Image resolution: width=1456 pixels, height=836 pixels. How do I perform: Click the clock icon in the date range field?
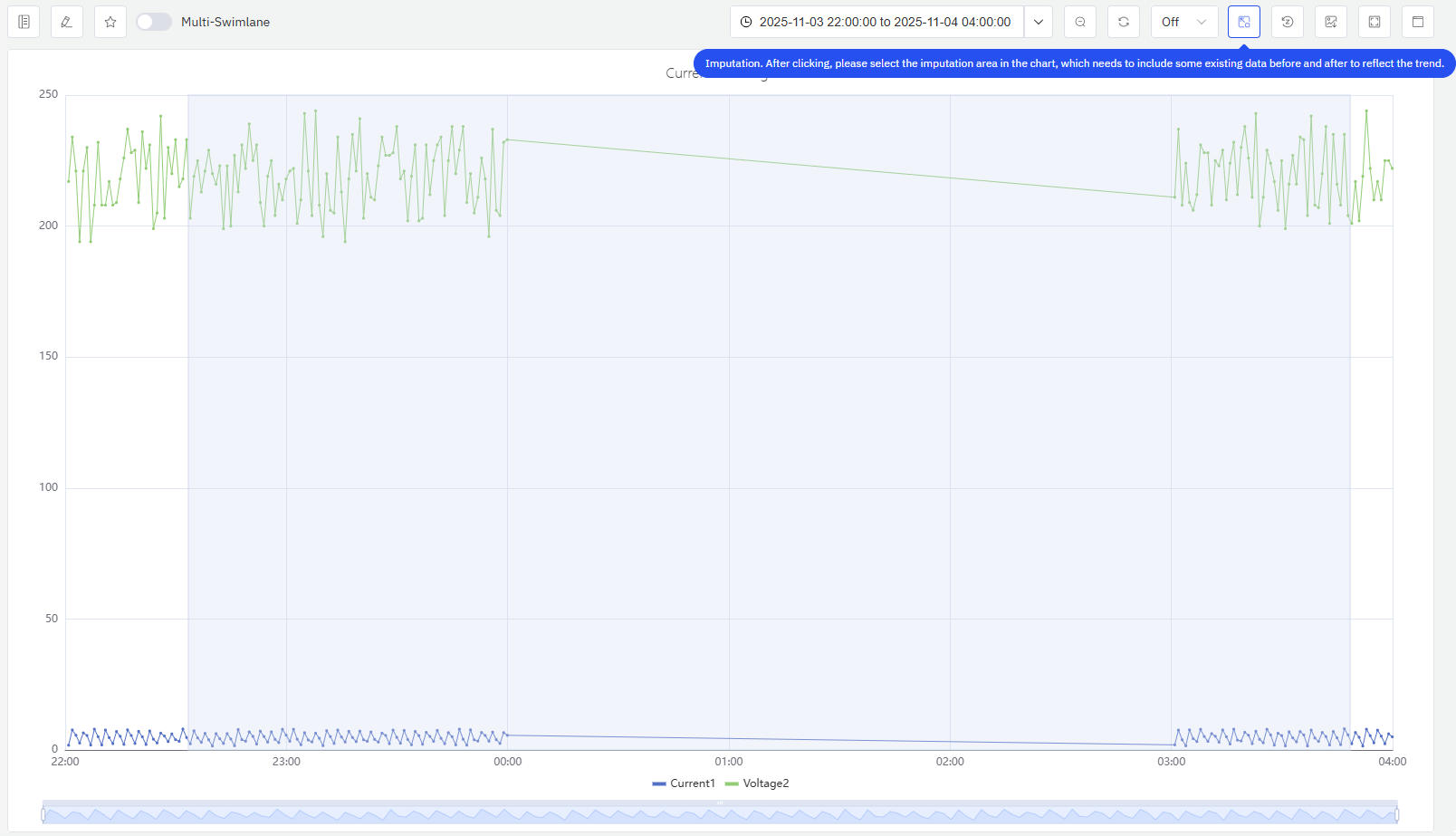(746, 22)
